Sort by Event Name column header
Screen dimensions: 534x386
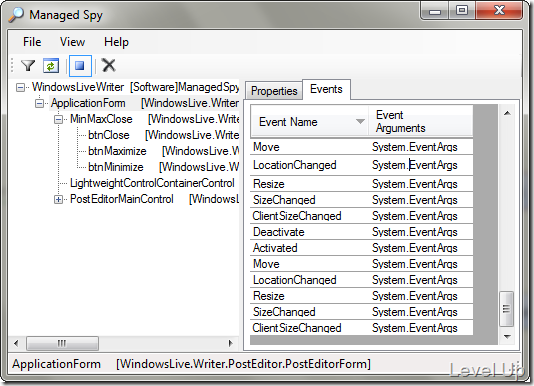pyautogui.click(x=309, y=122)
